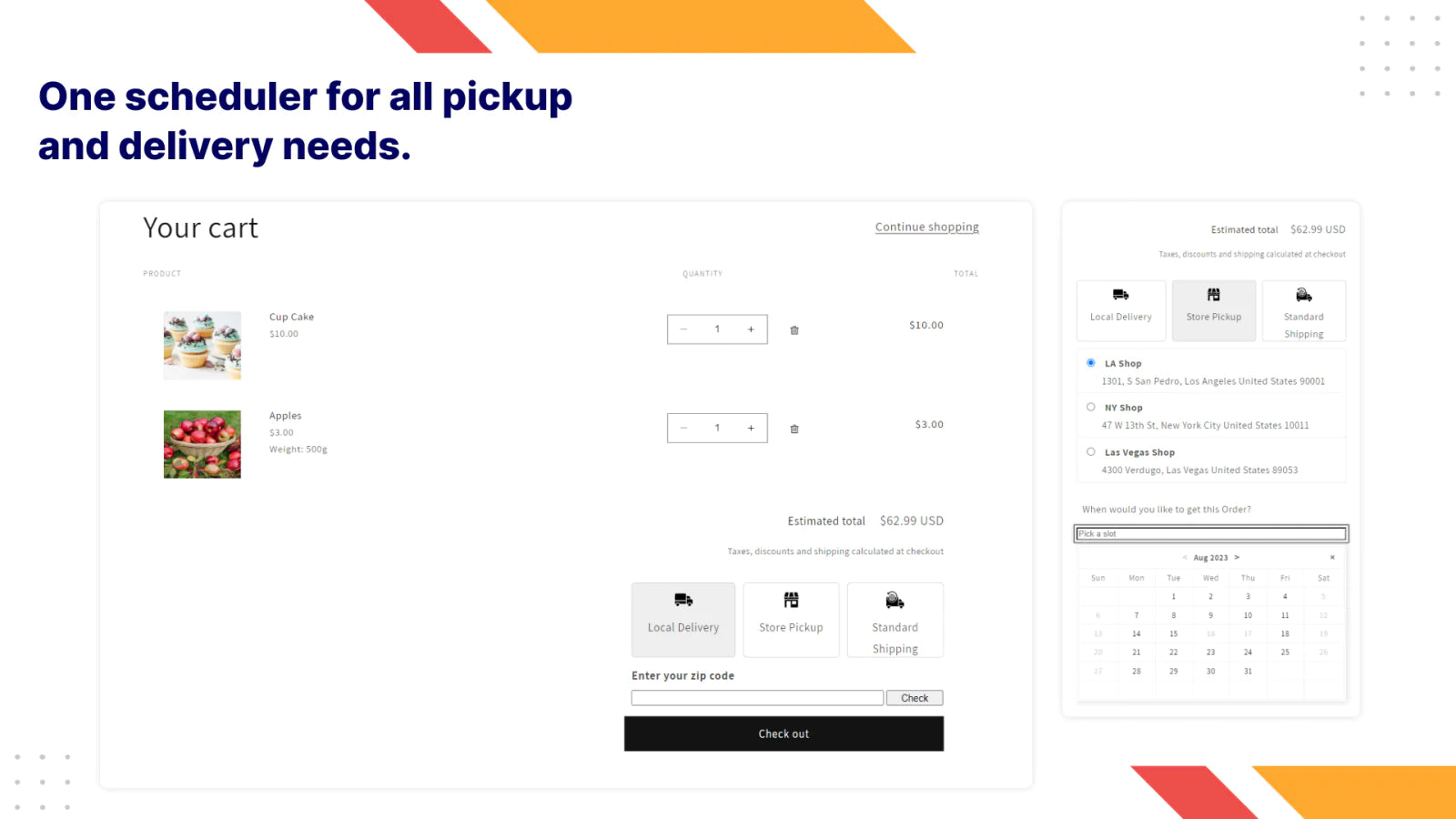Choose the NY Shop pickup location
Screen dimensions: 1456x819
[x=1090, y=407]
